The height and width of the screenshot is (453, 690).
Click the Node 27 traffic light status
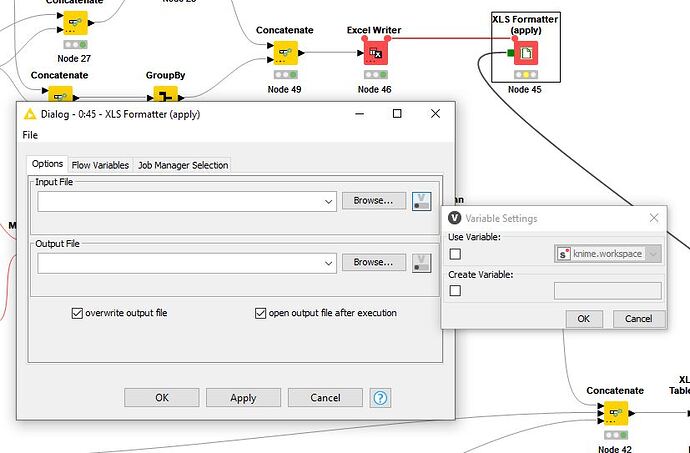coord(75,44)
